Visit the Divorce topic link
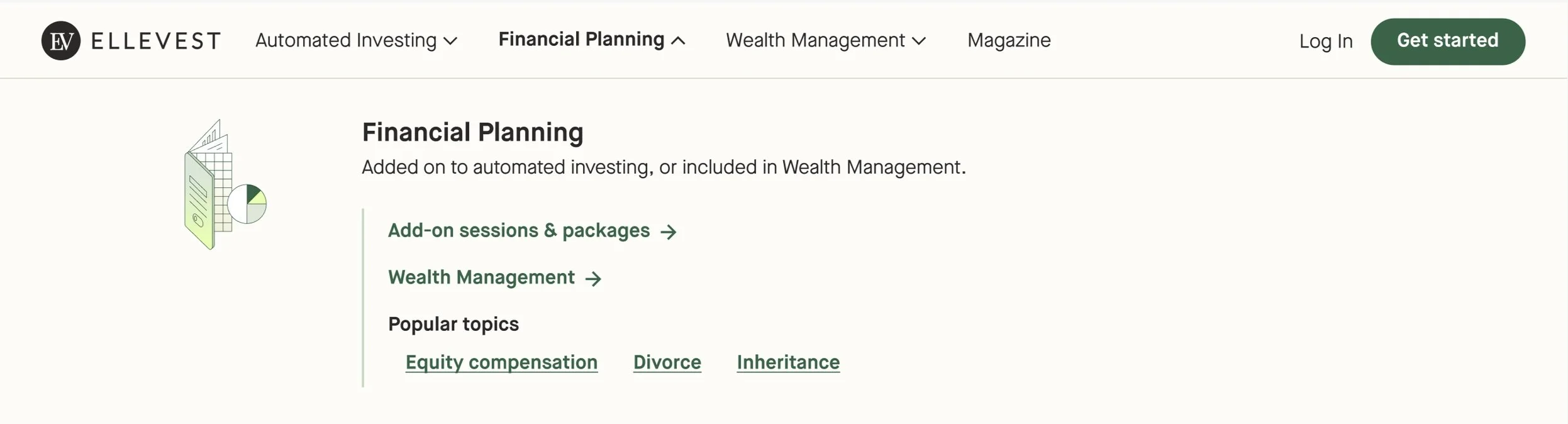Viewport: 1568px width, 424px height. click(x=667, y=362)
